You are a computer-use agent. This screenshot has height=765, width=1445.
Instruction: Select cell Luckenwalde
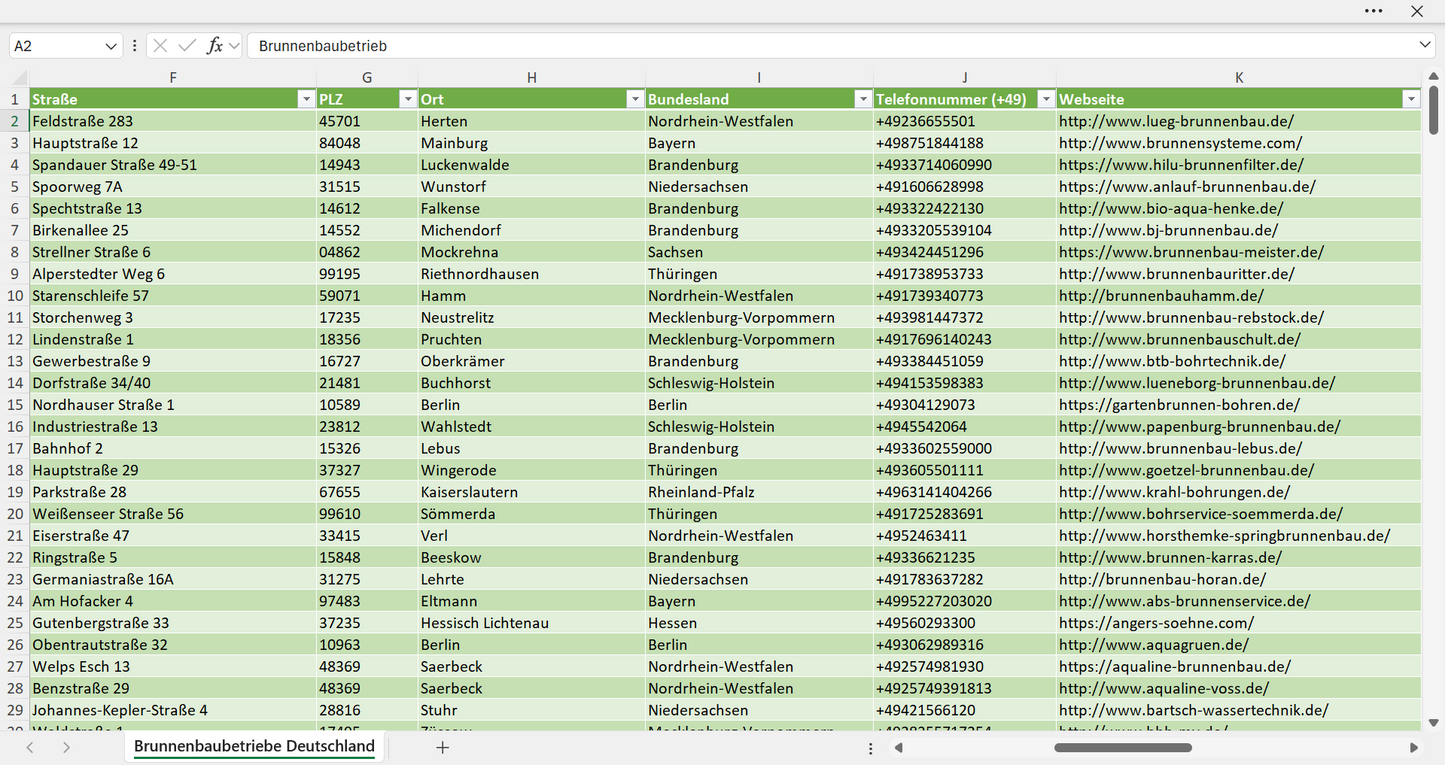coord(531,165)
